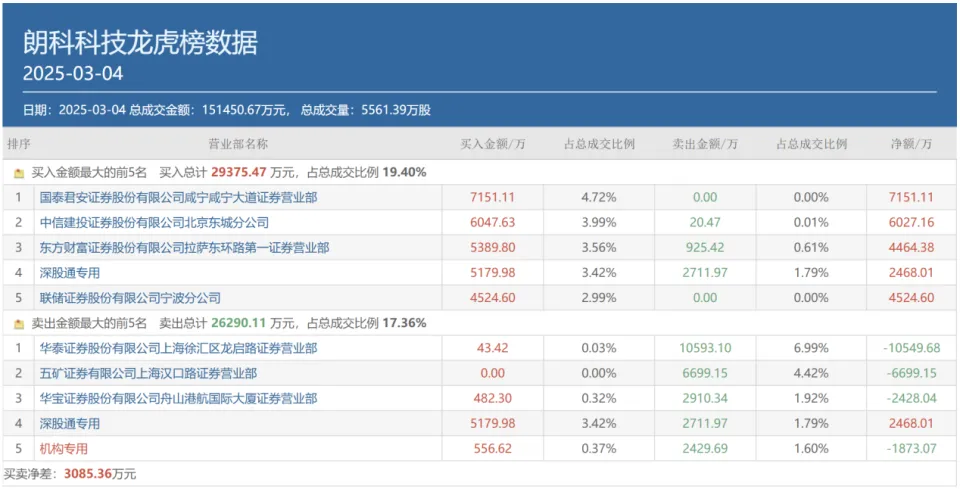
Task: Click 五矿证券上海汉口路证券营业部 link
Action: coord(148,373)
